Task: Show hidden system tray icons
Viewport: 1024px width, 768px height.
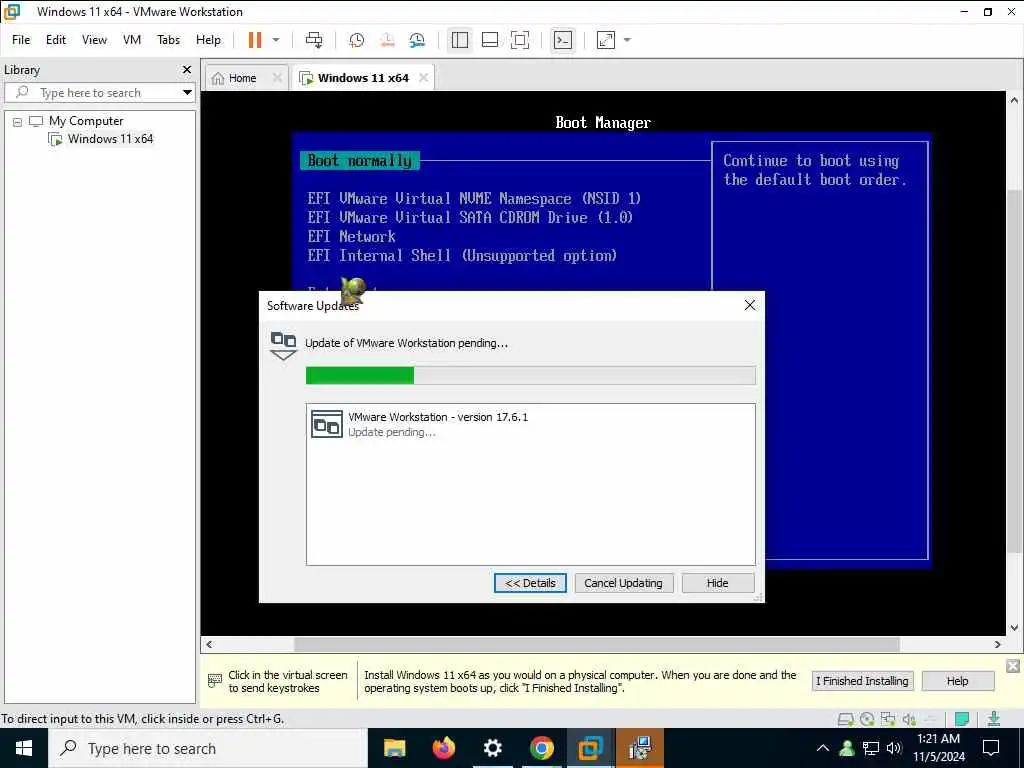Action: (823, 748)
